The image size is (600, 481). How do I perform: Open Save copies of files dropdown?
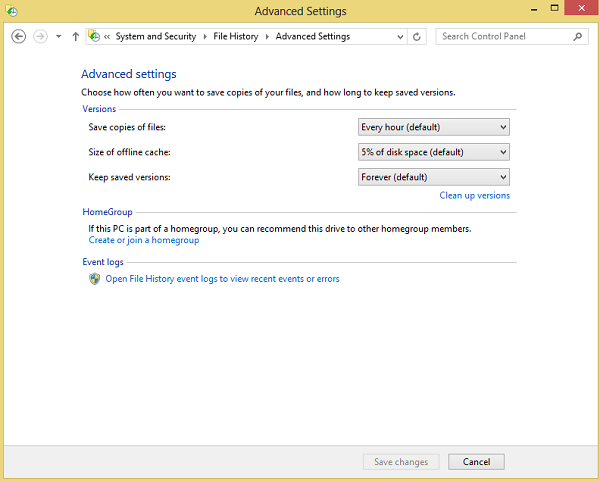click(434, 127)
